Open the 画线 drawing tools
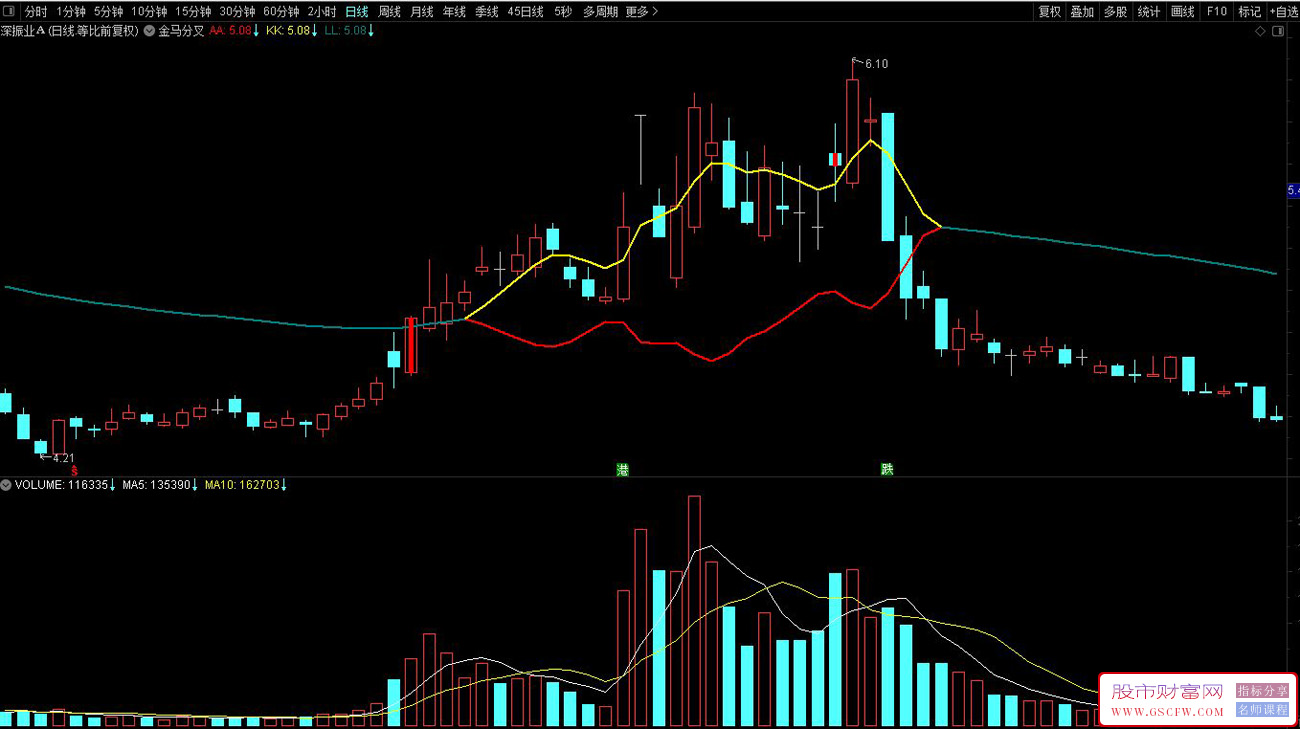 1183,12
